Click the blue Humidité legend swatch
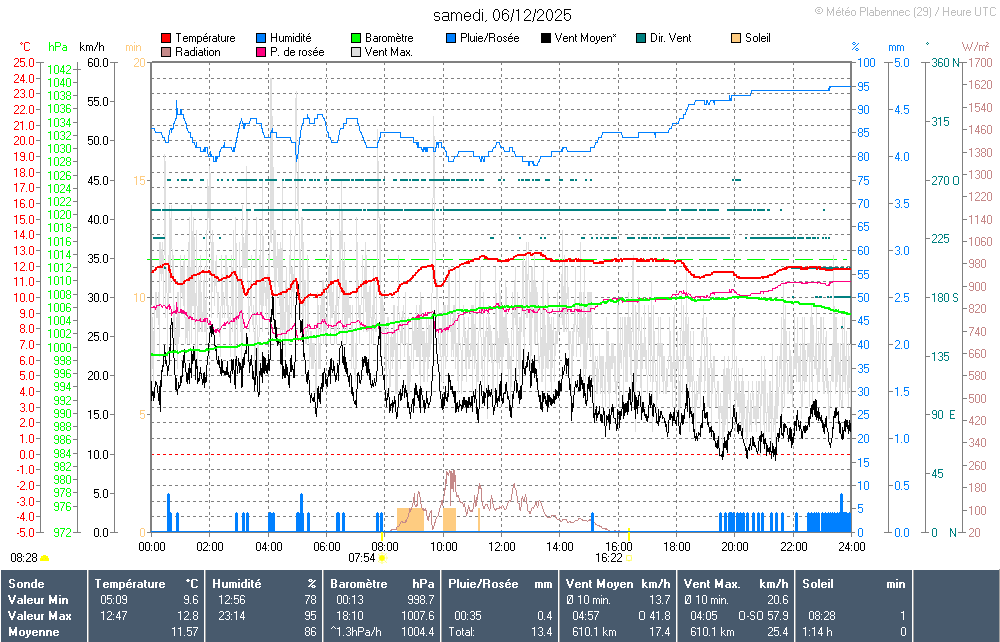This screenshot has width=1000, height=642. point(262,38)
